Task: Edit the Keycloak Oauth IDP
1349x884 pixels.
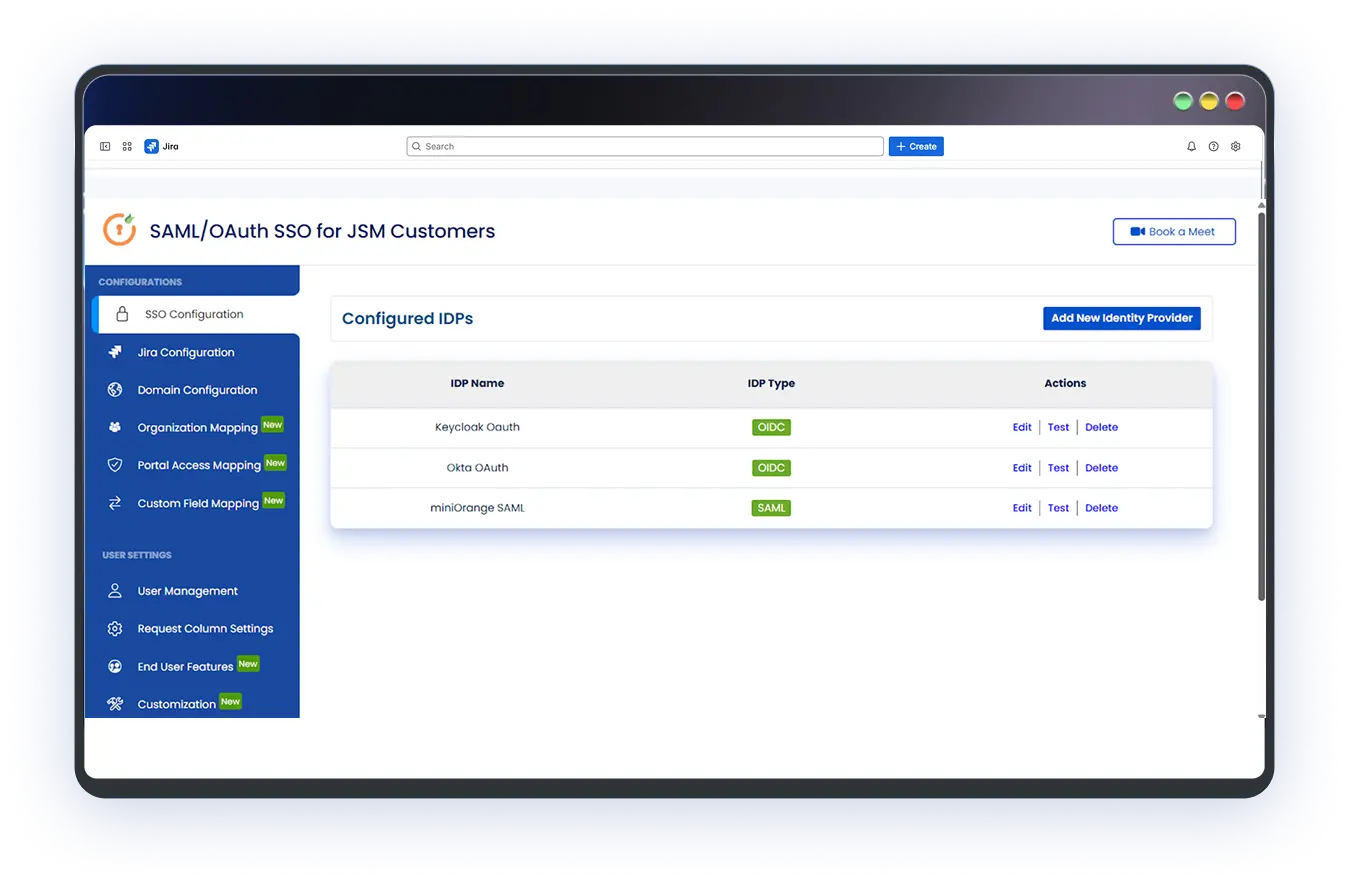Action: pyautogui.click(x=1022, y=427)
